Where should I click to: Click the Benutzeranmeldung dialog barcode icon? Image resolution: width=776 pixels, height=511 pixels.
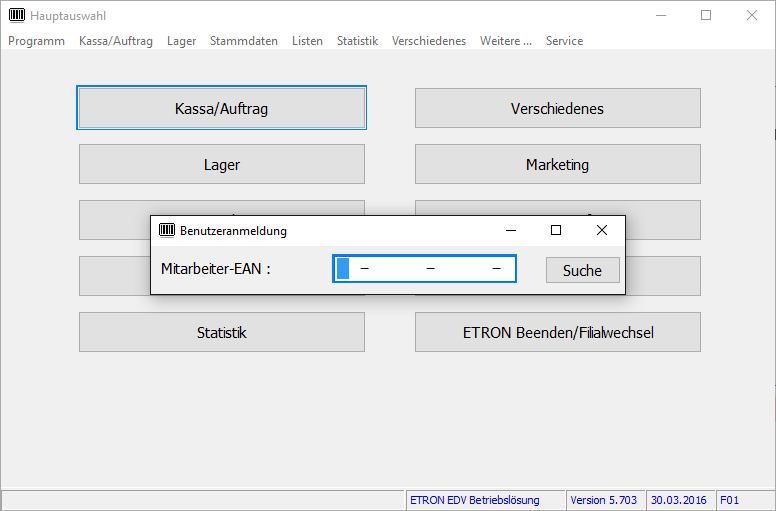(167, 230)
